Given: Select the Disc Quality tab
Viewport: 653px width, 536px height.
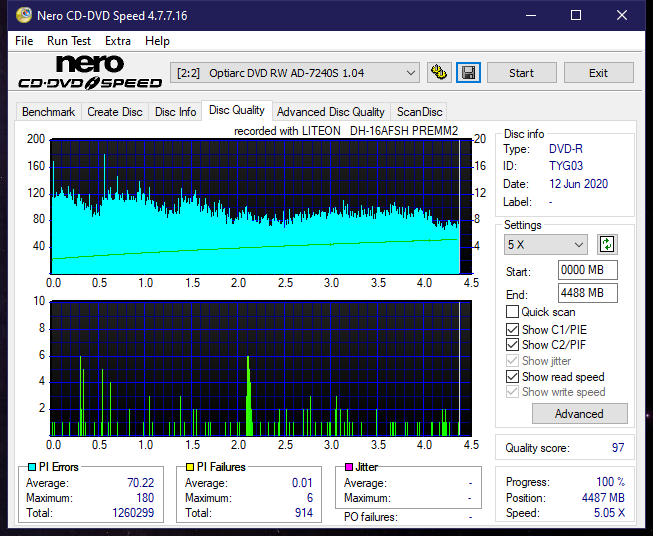Looking at the screenshot, I should (x=237, y=110).
